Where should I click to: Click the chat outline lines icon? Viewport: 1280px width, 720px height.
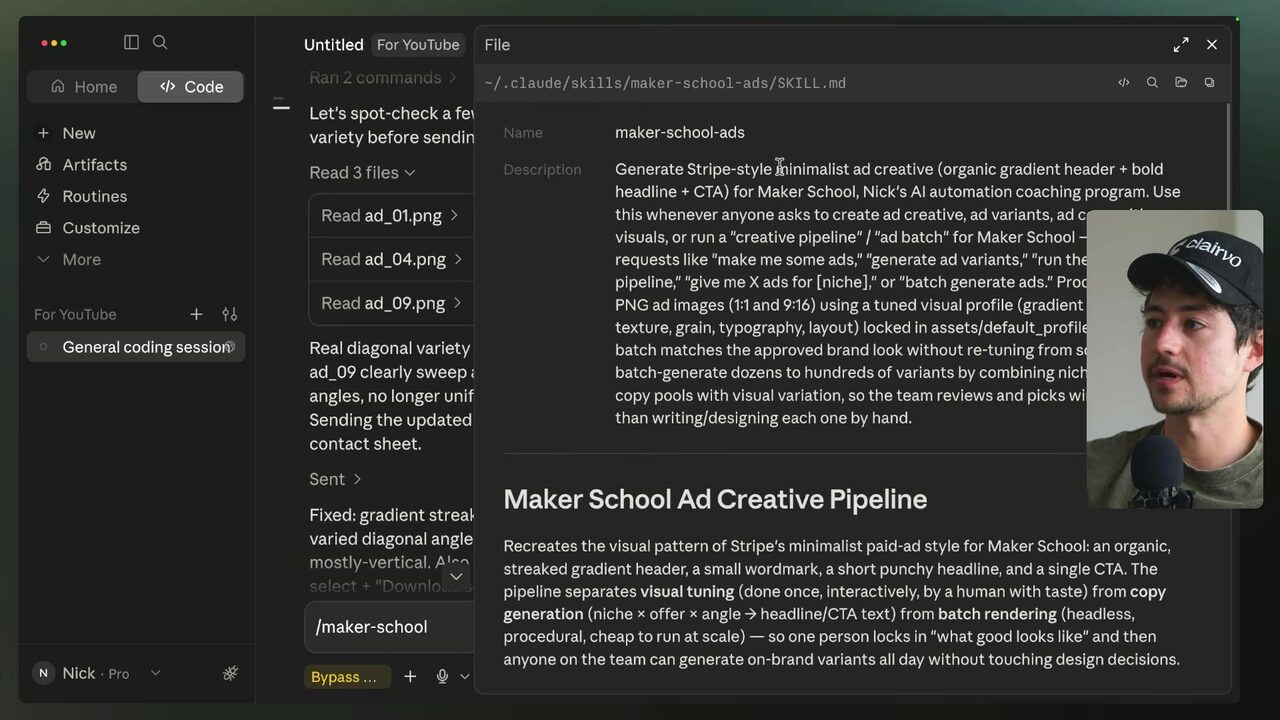coord(281,105)
